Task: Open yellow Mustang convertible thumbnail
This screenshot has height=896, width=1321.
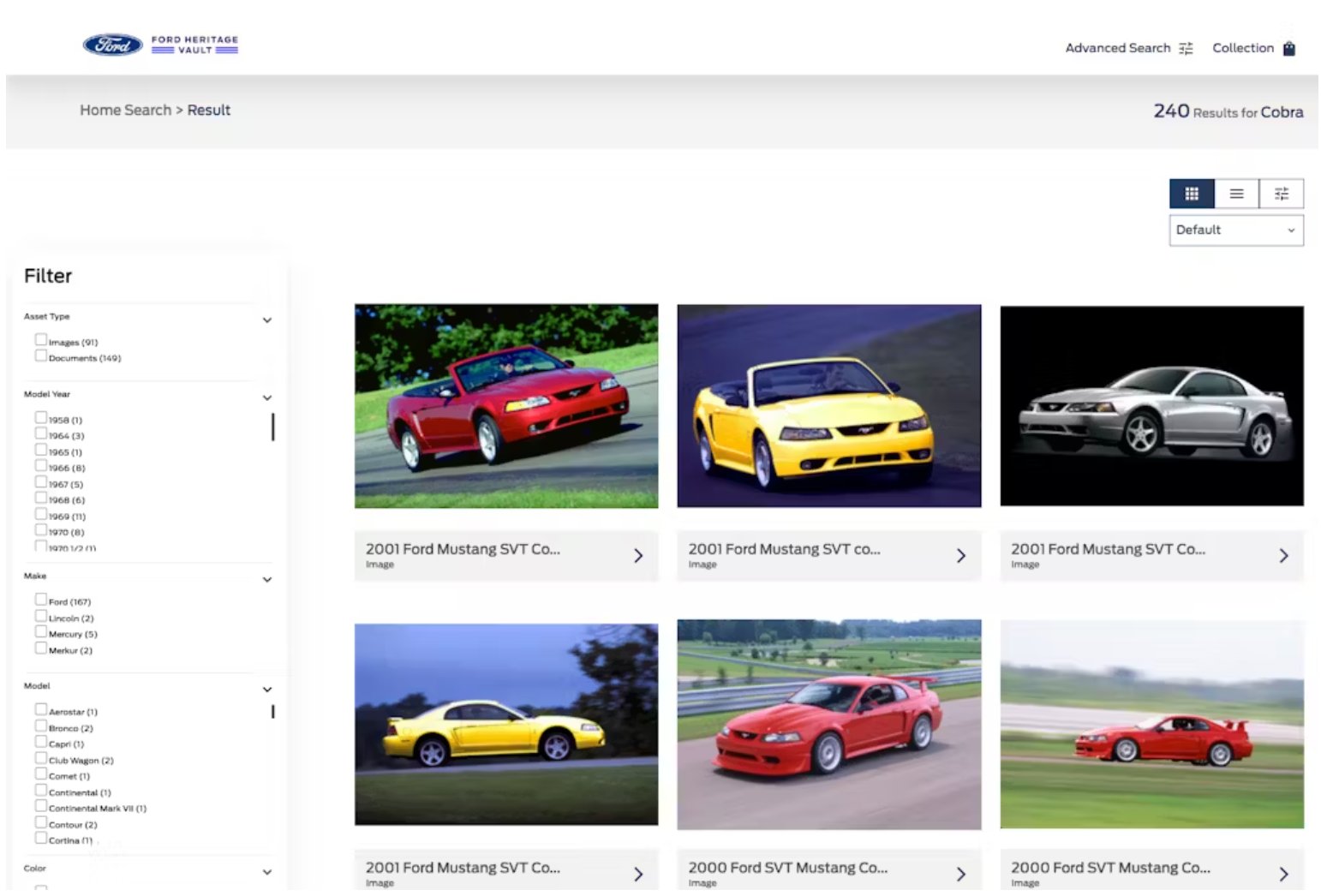Action: coord(828,406)
